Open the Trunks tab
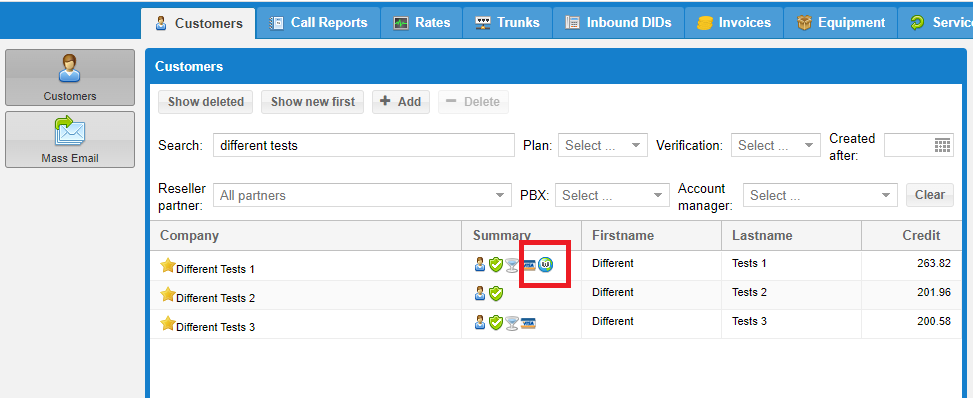Viewport: 973px width, 398px height. tap(508, 23)
